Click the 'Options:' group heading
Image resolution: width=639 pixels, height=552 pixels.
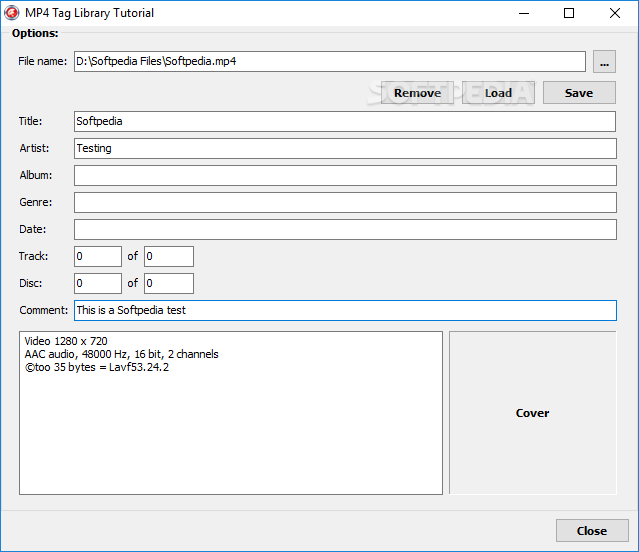(x=35, y=33)
